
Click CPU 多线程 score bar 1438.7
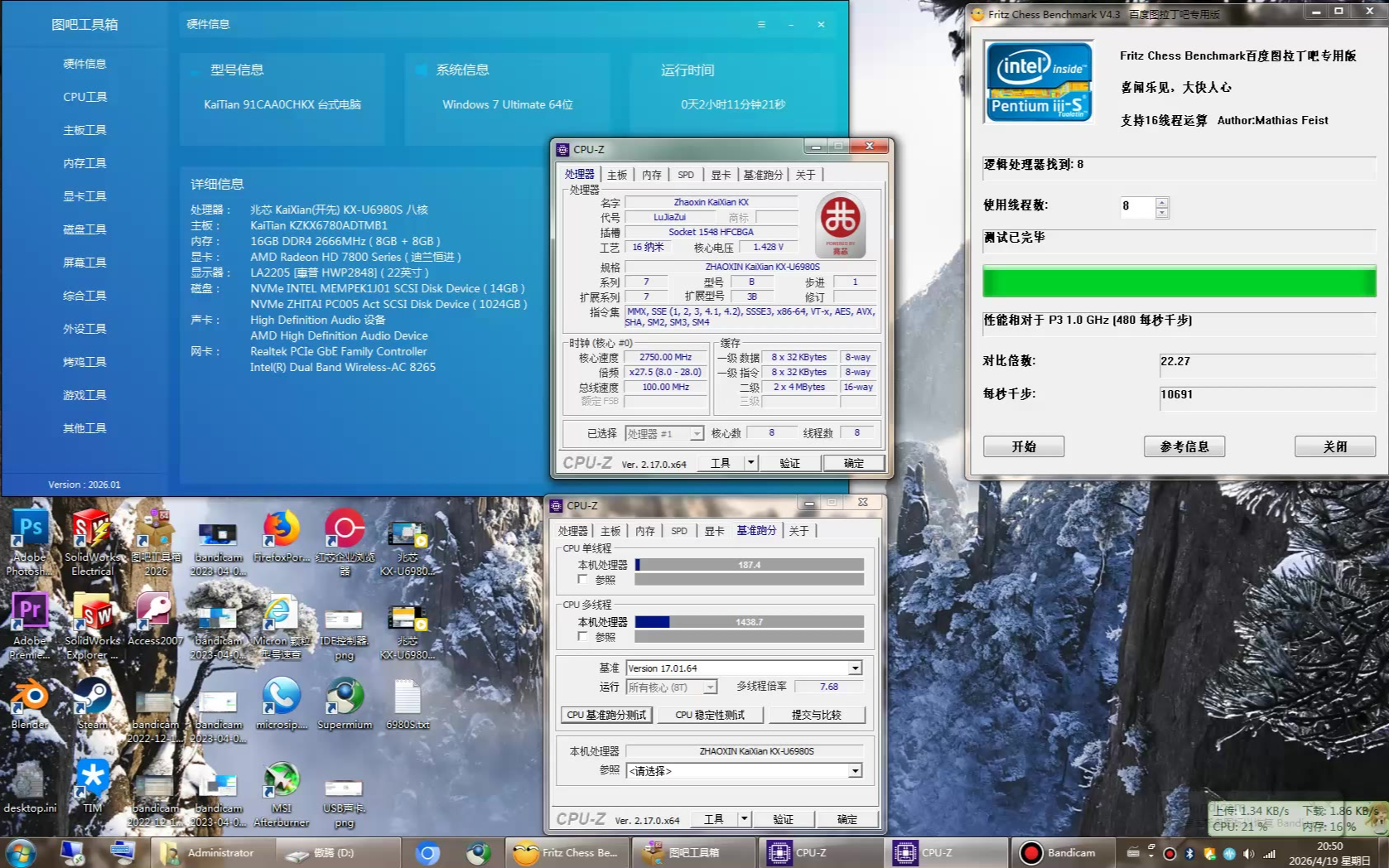tap(750, 621)
